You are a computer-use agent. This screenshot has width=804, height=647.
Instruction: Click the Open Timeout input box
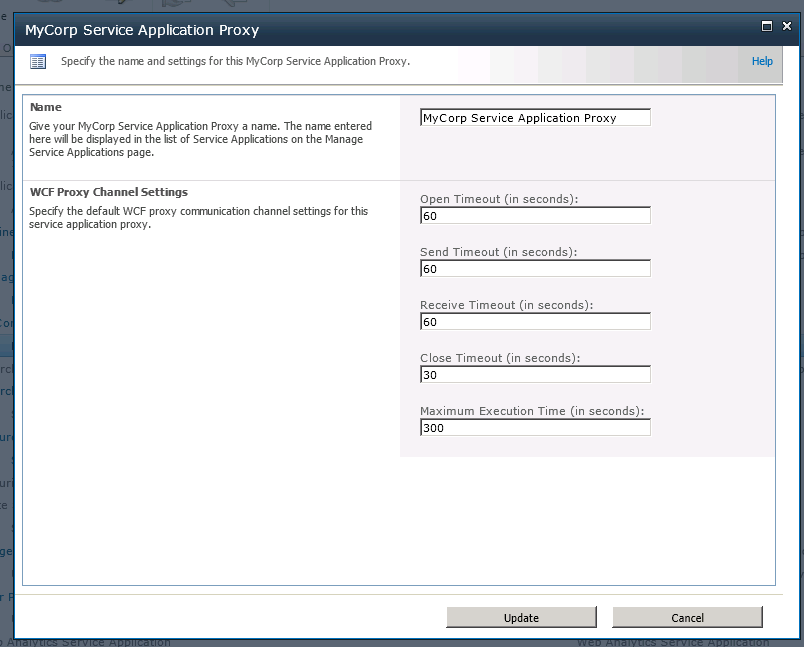pyautogui.click(x=535, y=216)
